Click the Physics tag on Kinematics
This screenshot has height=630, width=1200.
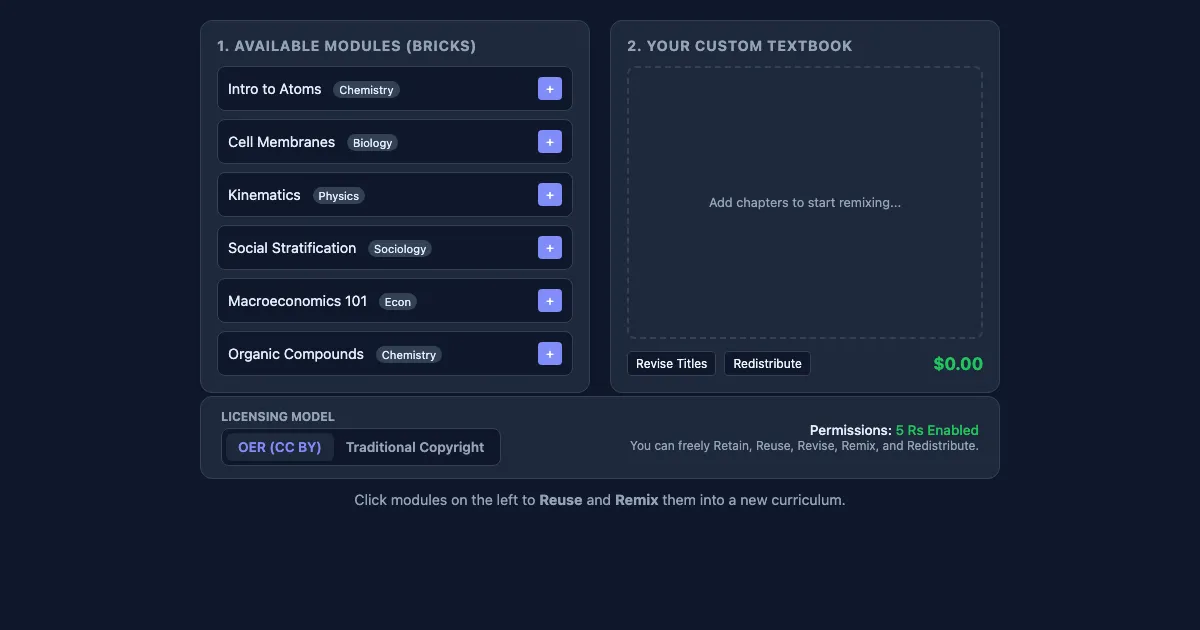[339, 196]
